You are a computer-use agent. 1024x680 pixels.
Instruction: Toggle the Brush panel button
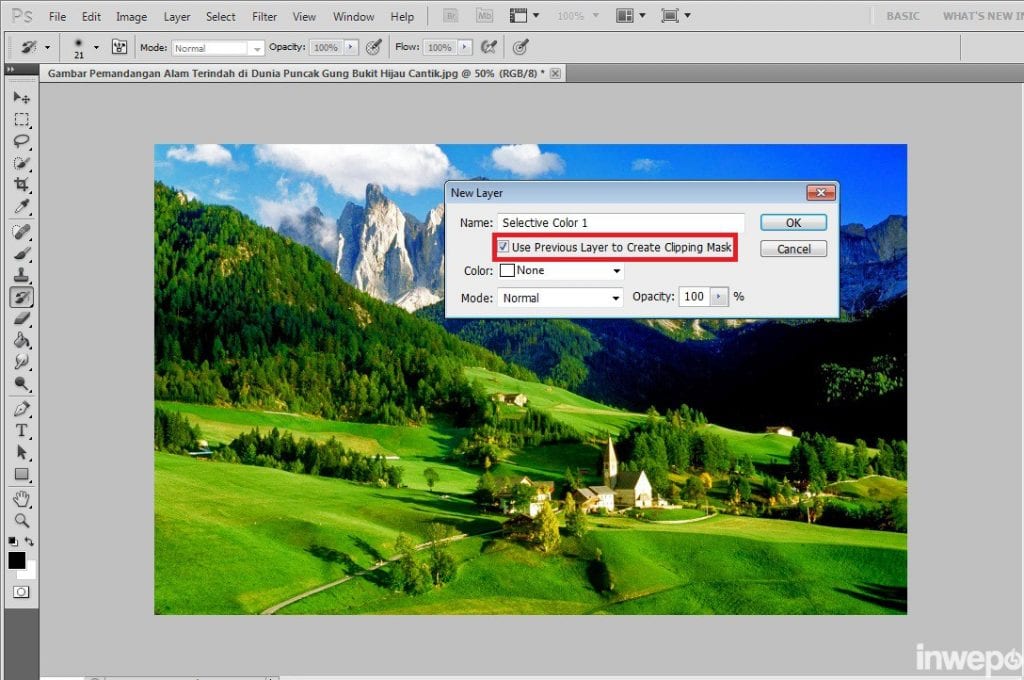[x=120, y=47]
